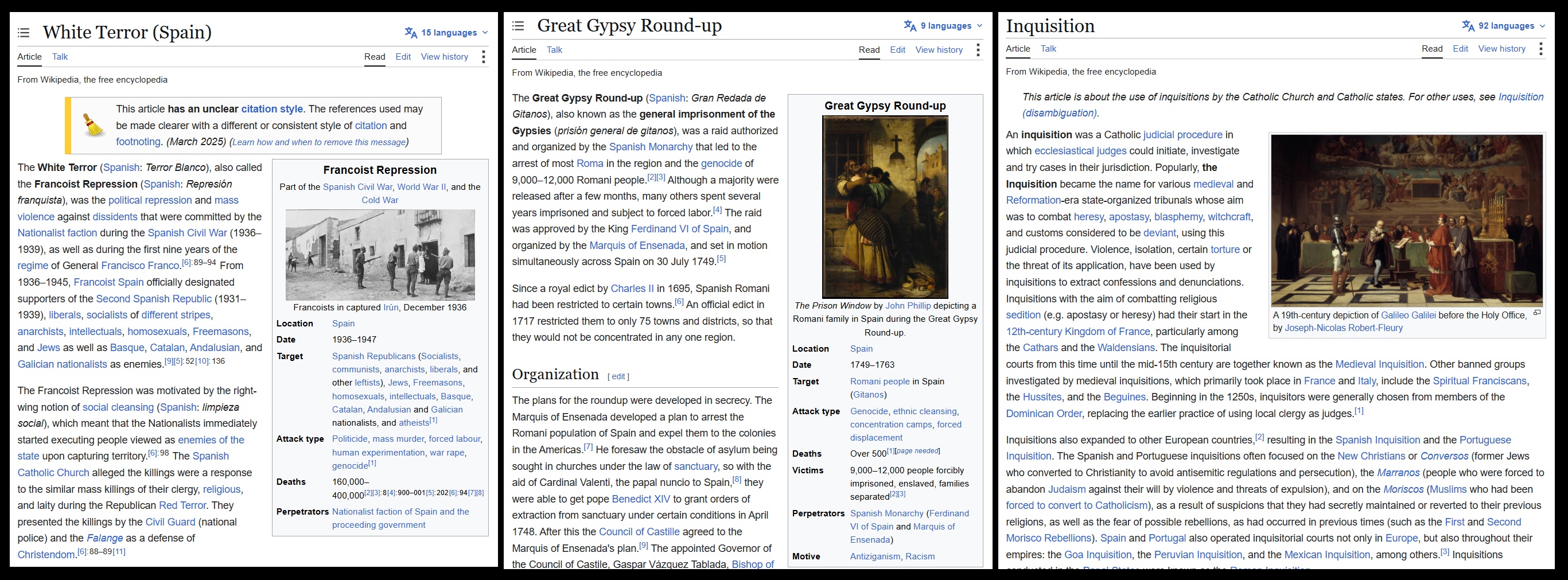Open the 'war rape' link in the infobox
Image resolution: width=1568 pixels, height=580 pixels.
click(x=447, y=452)
